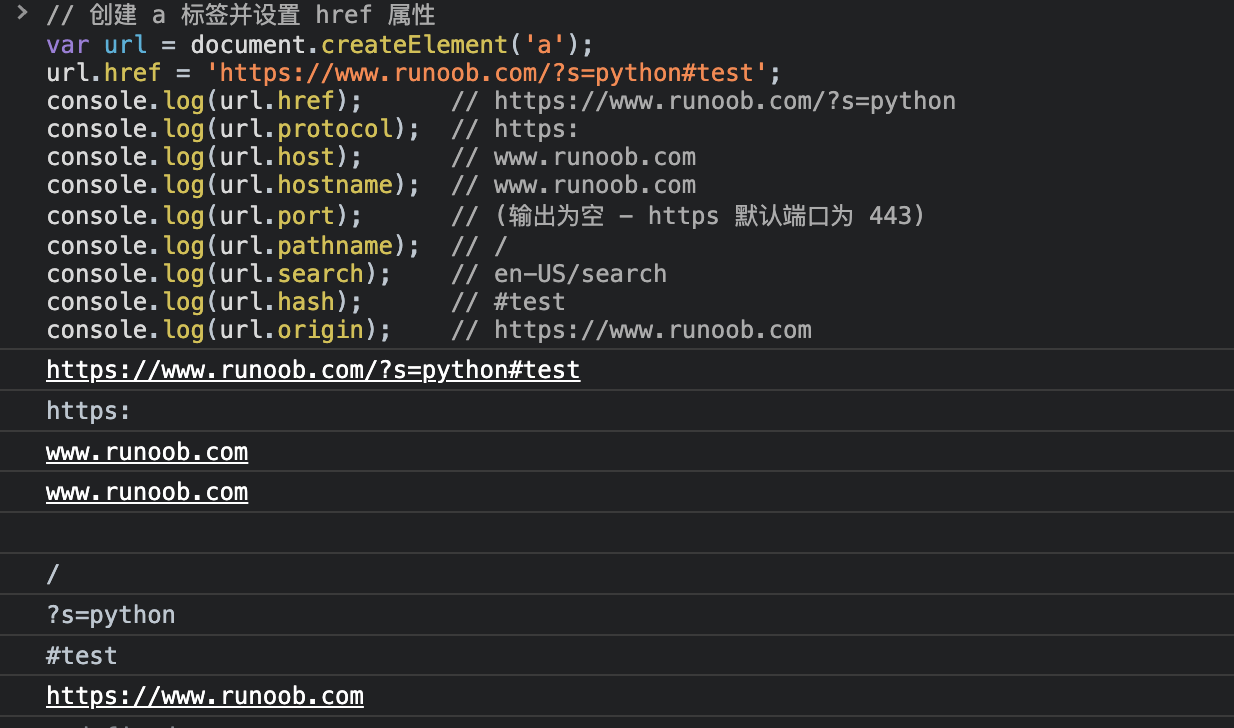
Task: Click the 'protocol' property in the console.log call
Action: pos(335,129)
